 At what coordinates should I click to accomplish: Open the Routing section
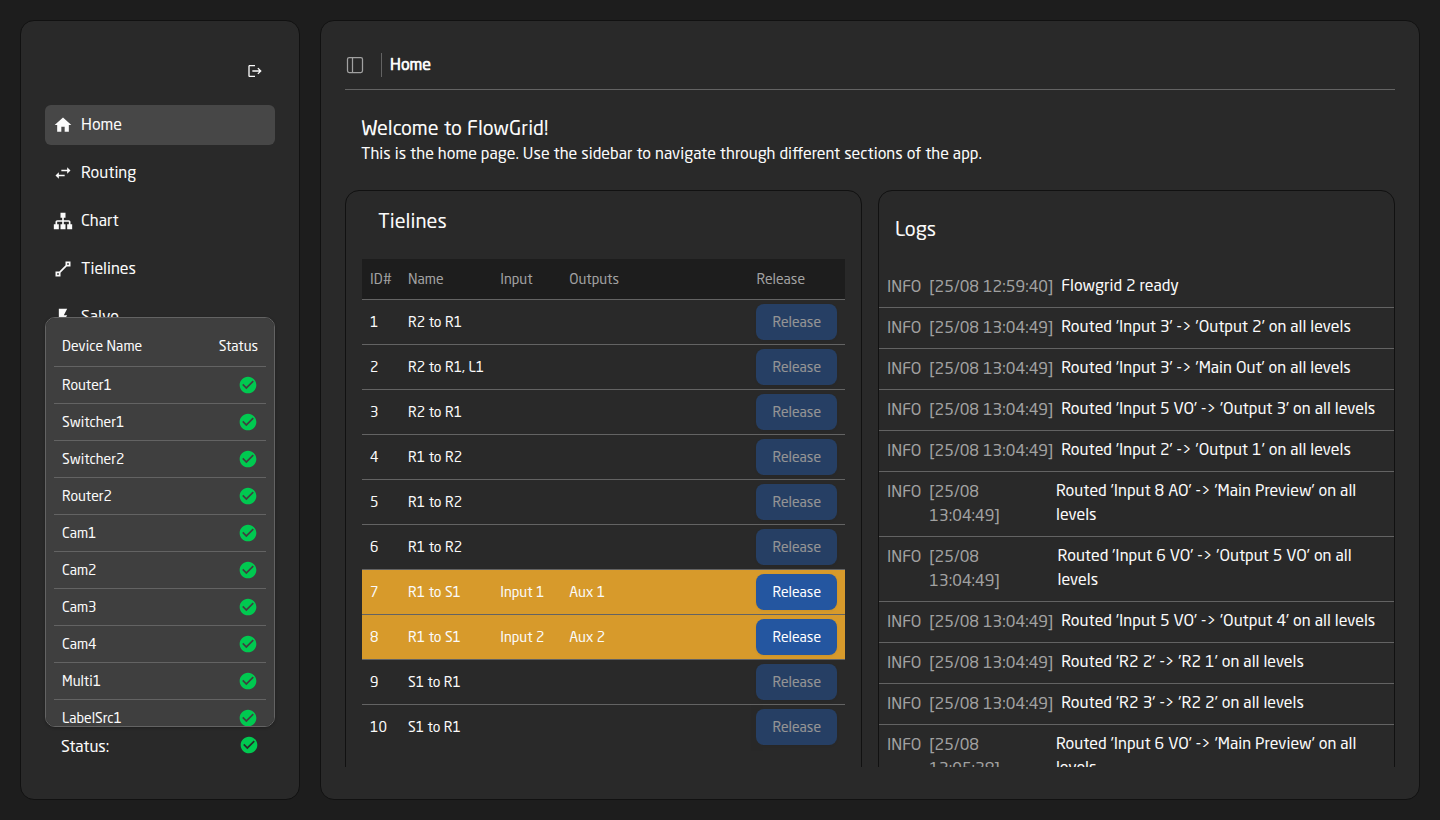pyautogui.click(x=160, y=173)
